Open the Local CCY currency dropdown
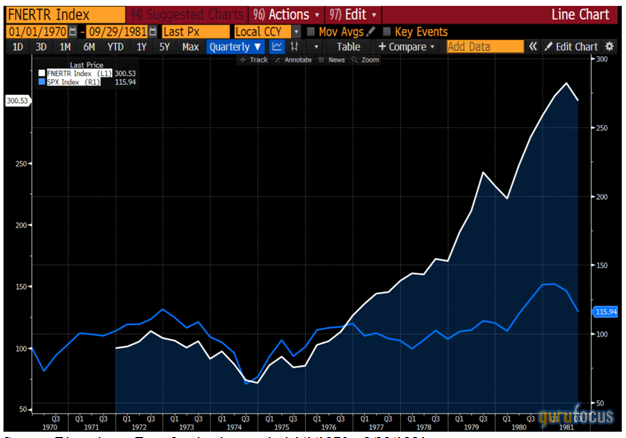The height and width of the screenshot is (438, 626). pyautogui.click(x=296, y=32)
